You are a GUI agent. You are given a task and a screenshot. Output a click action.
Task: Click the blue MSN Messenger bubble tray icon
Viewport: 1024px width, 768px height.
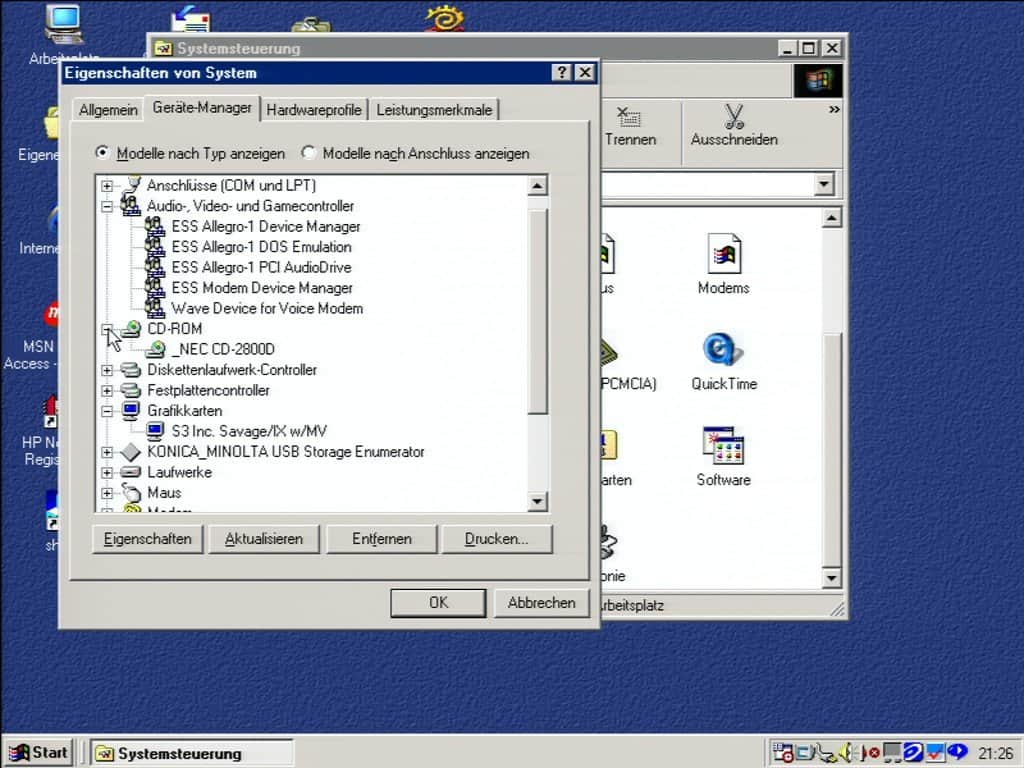(x=957, y=752)
